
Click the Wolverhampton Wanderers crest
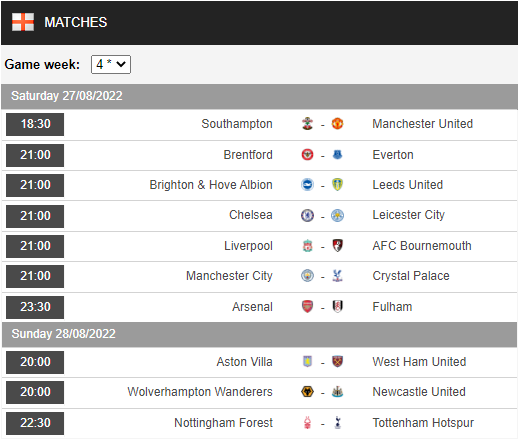tap(307, 392)
